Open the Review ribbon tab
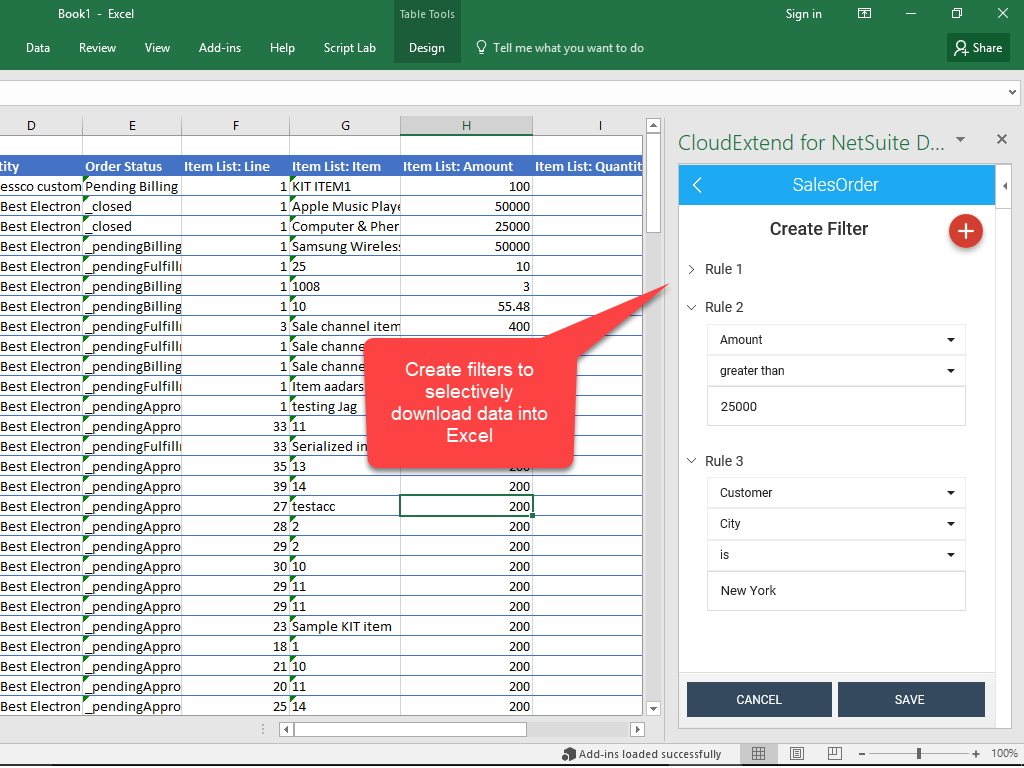The image size is (1024, 768). [97, 48]
